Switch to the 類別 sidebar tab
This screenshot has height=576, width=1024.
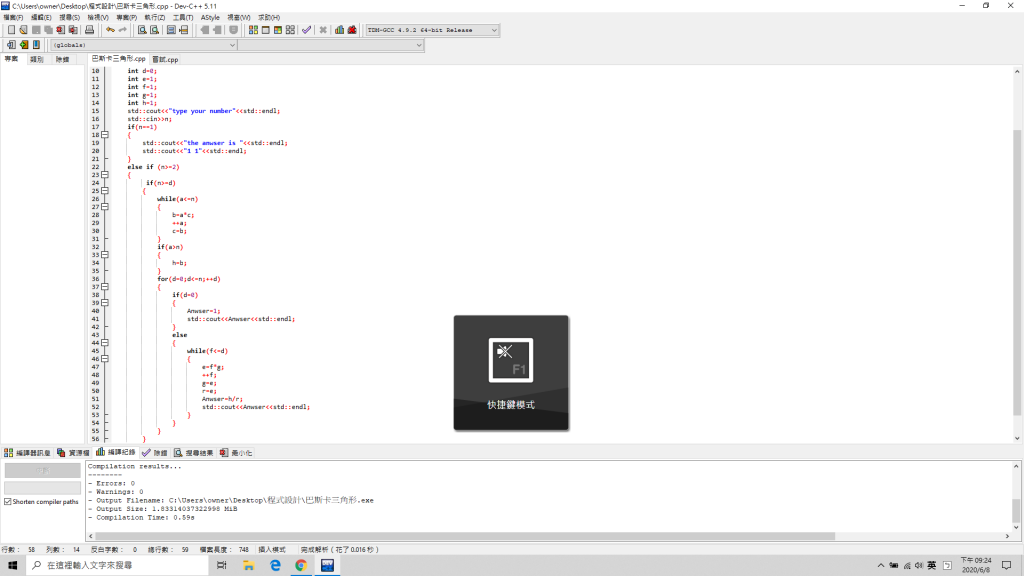[x=37, y=59]
